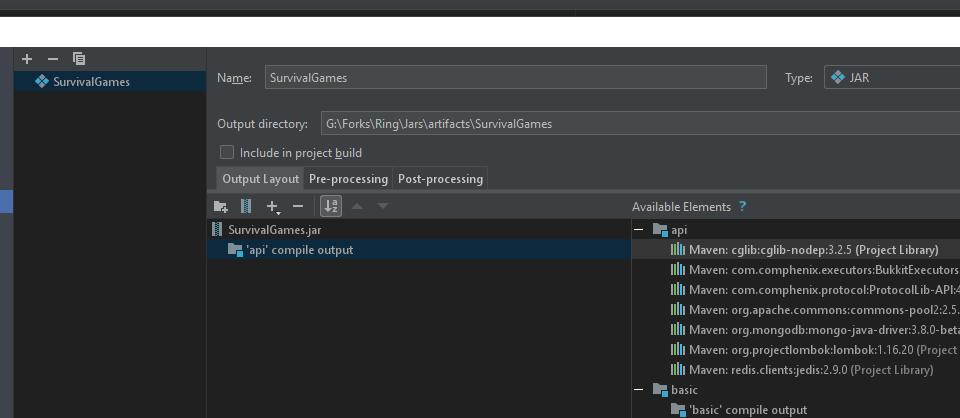Collapse the basic module node
This screenshot has width=960, height=418.
639,389
